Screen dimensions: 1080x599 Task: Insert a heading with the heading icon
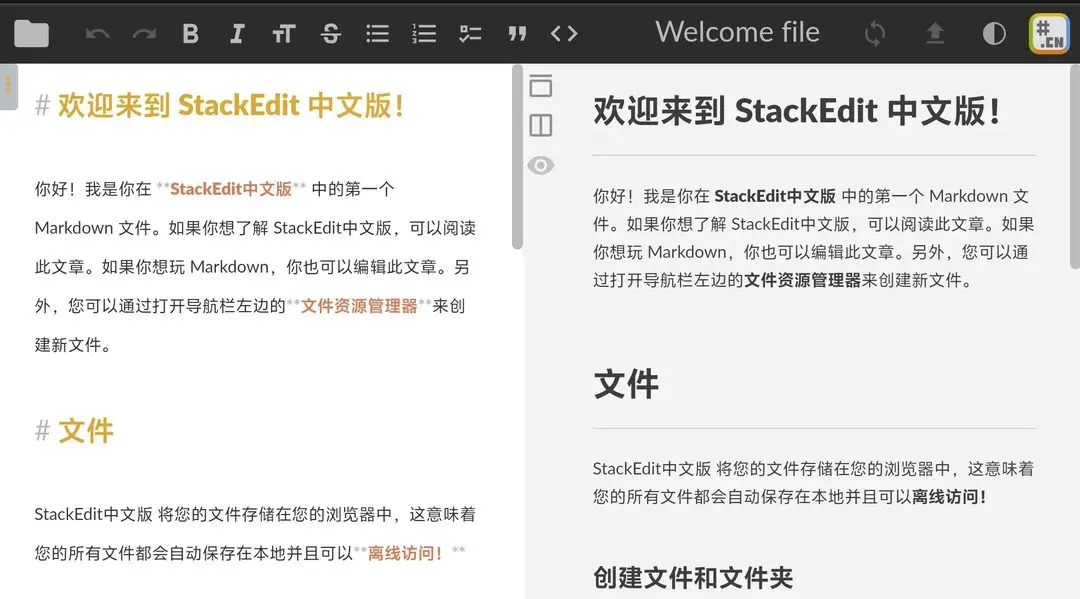click(284, 32)
